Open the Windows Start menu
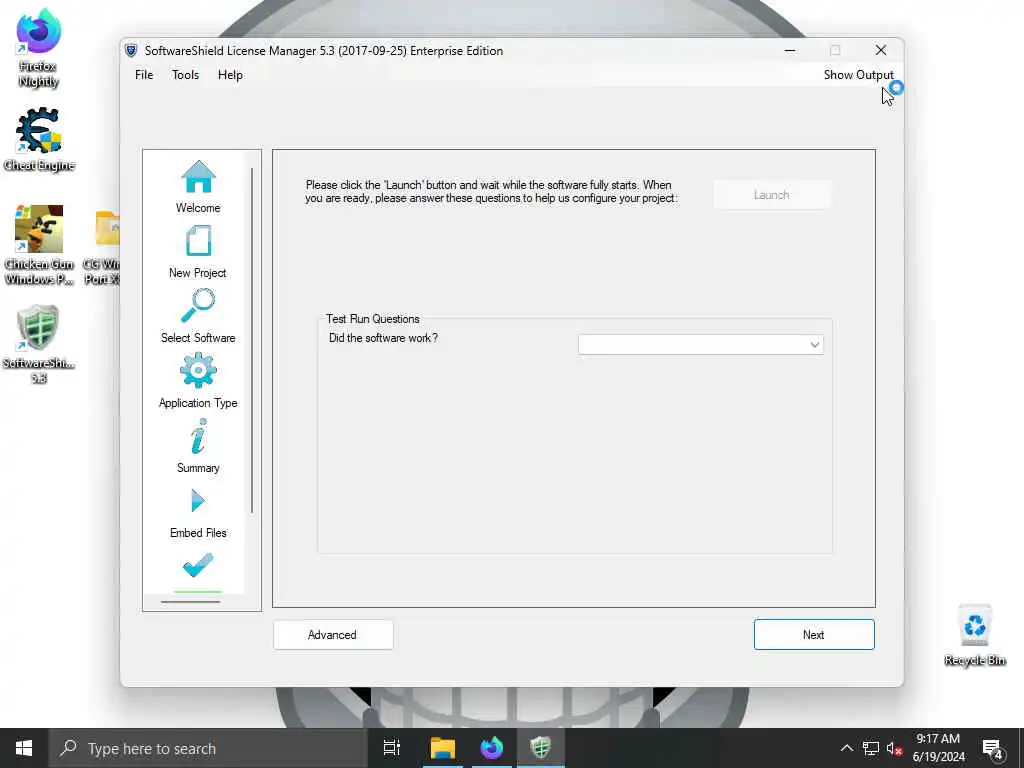The width and height of the screenshot is (1024, 768). 24,748
